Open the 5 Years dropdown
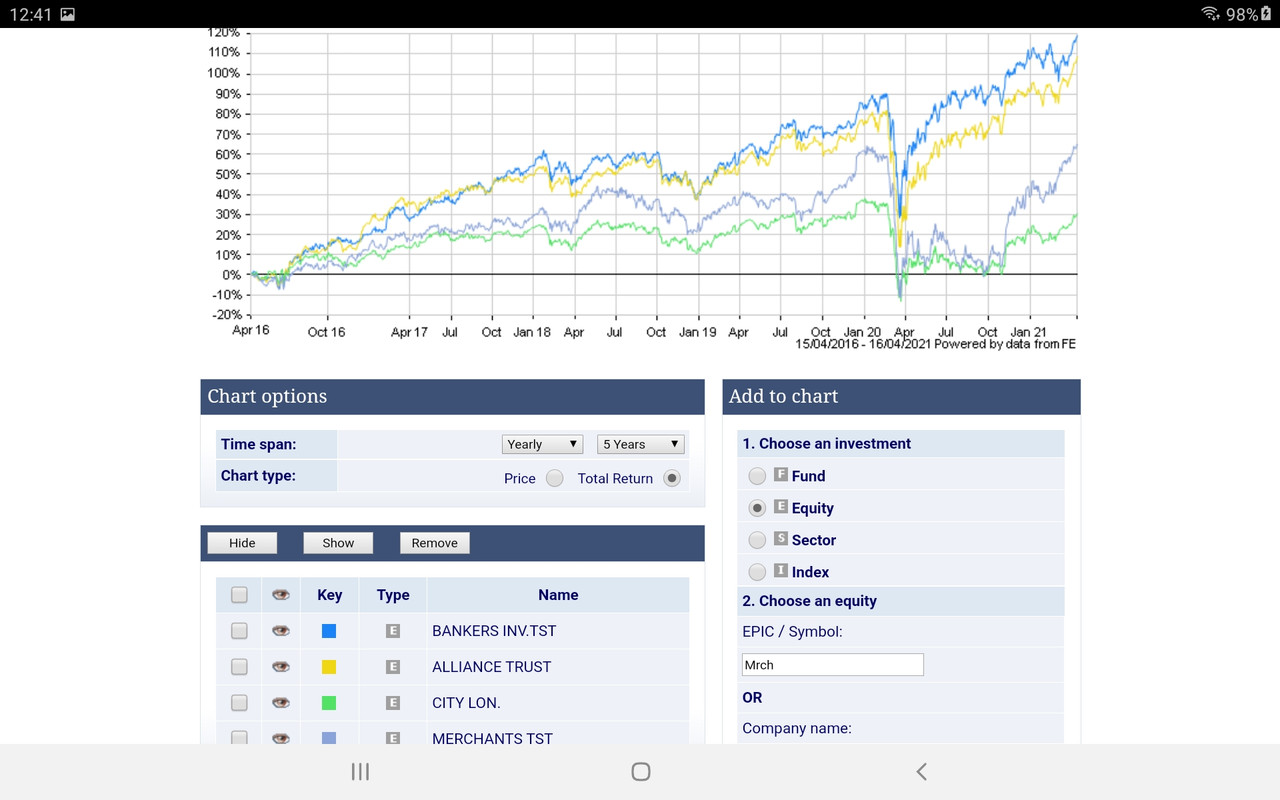The width and height of the screenshot is (1280, 800). 640,444
